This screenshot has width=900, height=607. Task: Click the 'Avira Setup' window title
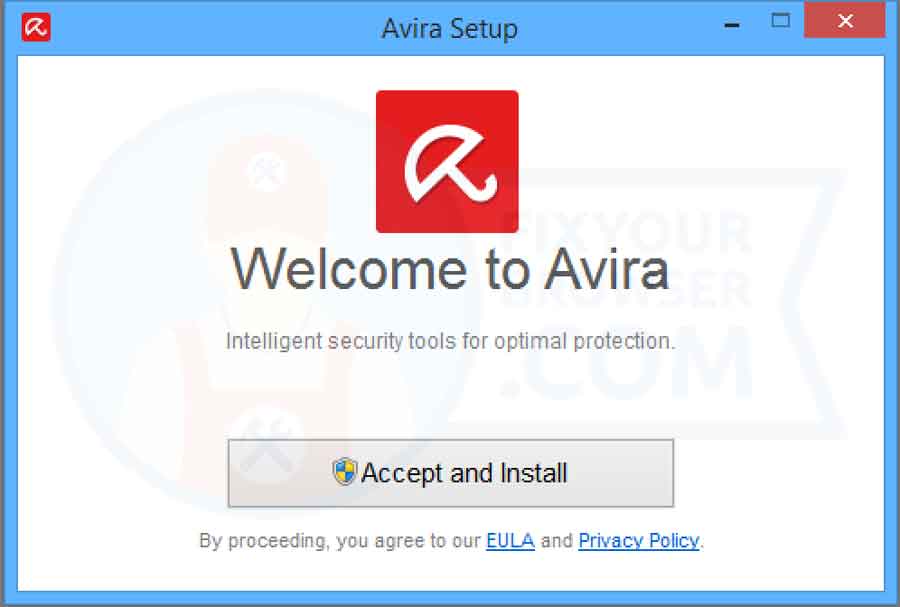[x=449, y=29]
